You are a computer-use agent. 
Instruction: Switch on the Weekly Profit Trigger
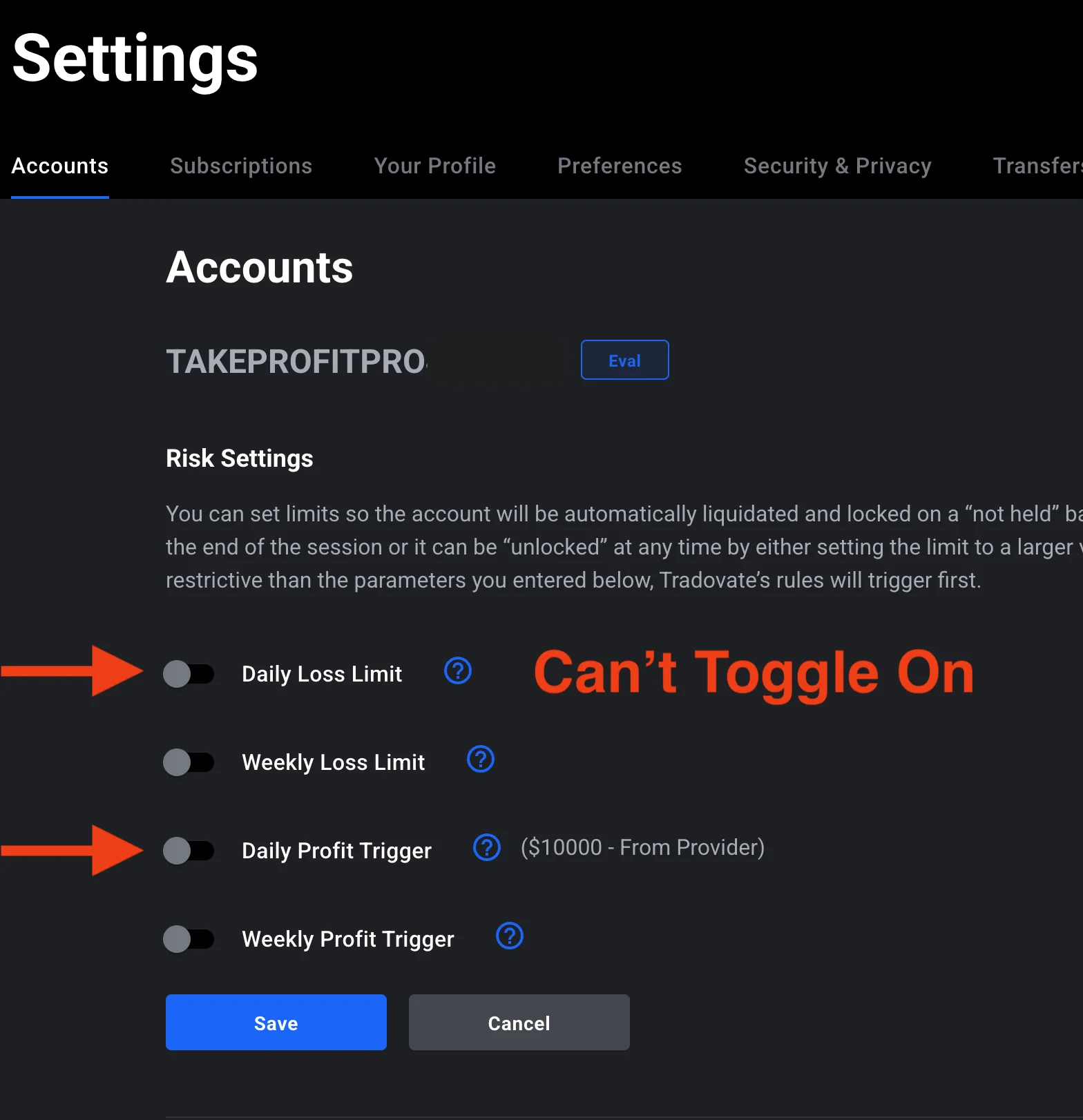(189, 939)
